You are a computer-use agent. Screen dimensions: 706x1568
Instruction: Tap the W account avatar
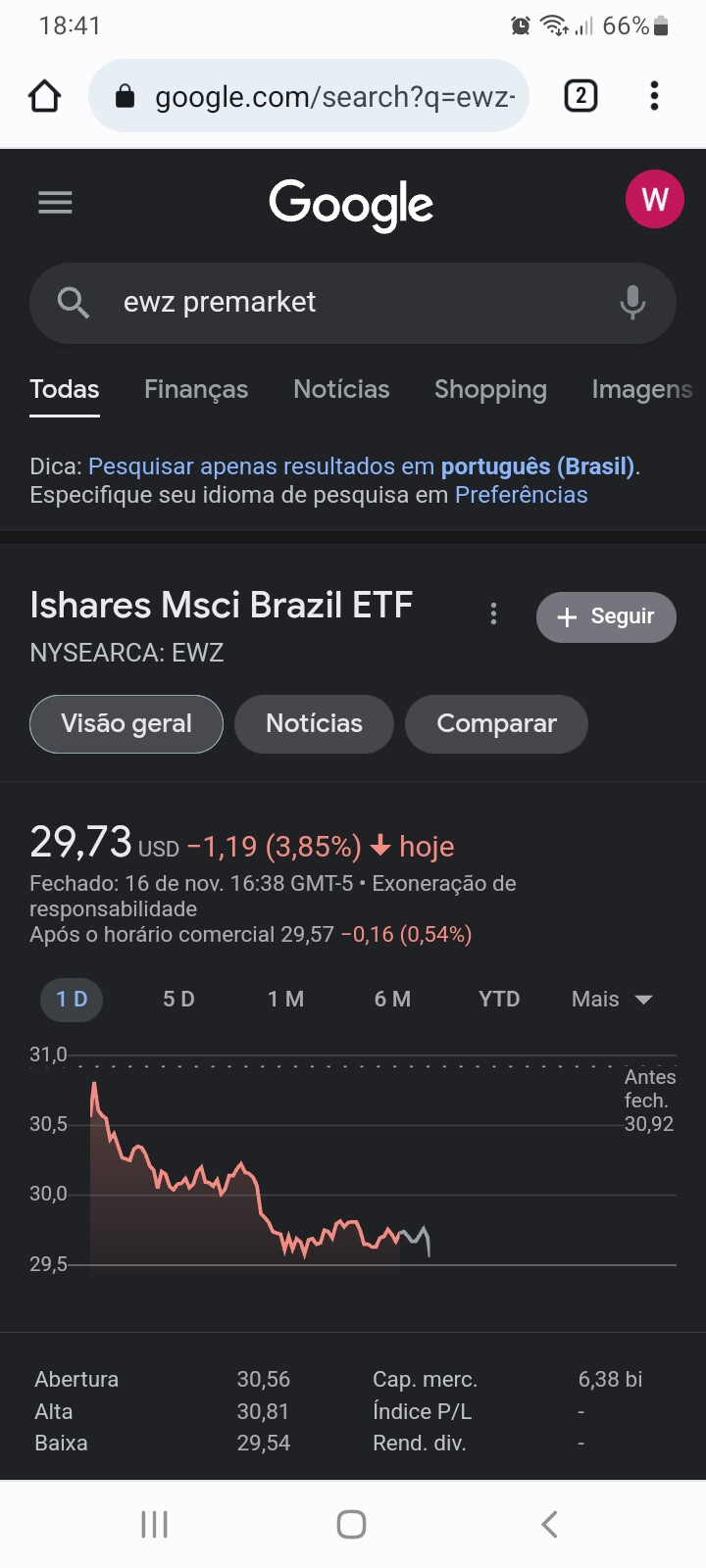[654, 199]
